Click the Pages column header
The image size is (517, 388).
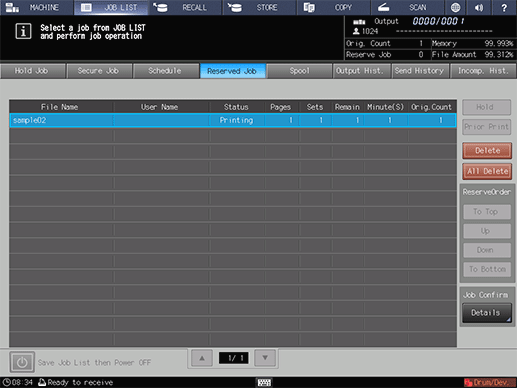[281, 107]
